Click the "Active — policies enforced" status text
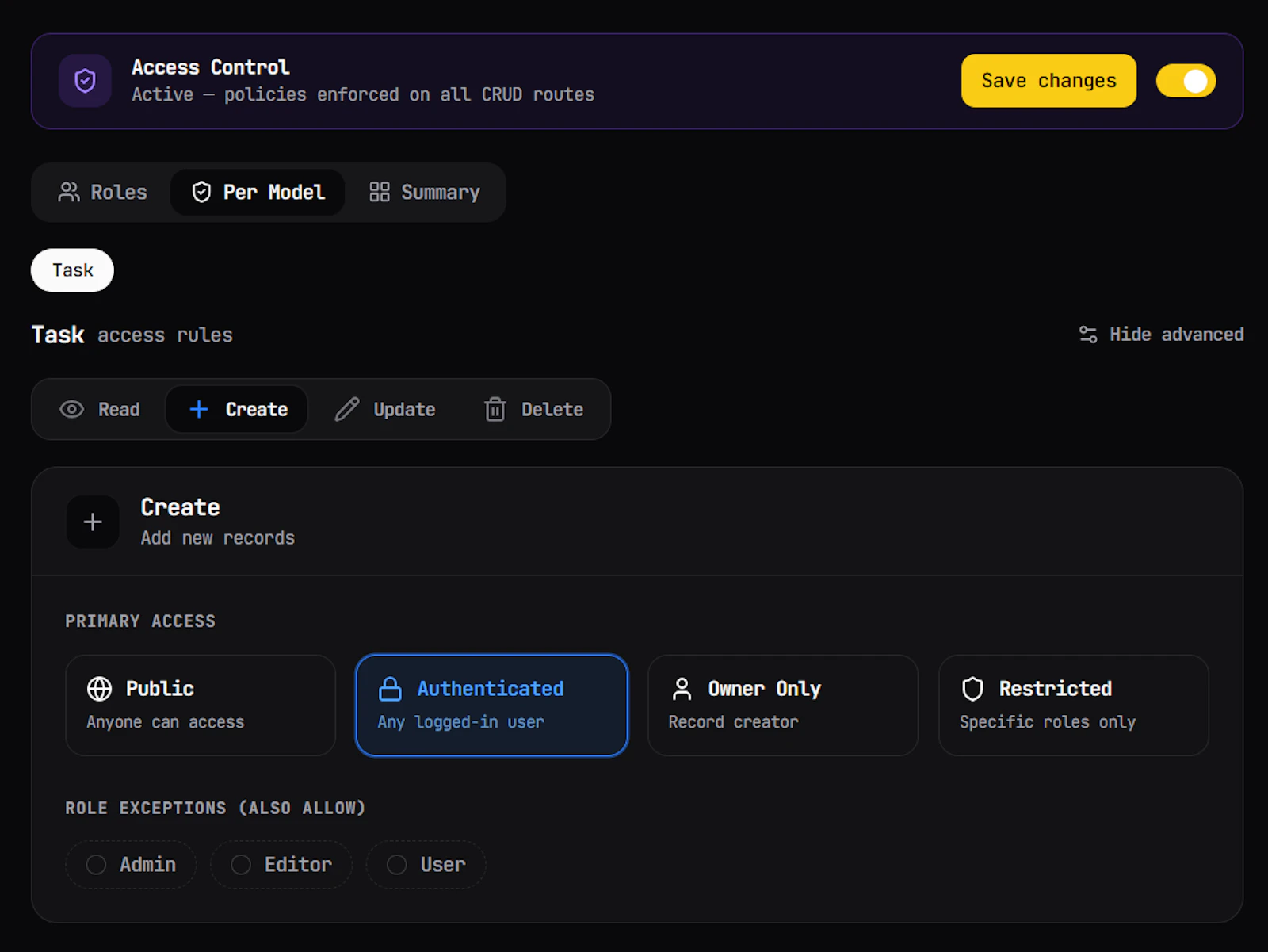The image size is (1268, 952). point(363,94)
